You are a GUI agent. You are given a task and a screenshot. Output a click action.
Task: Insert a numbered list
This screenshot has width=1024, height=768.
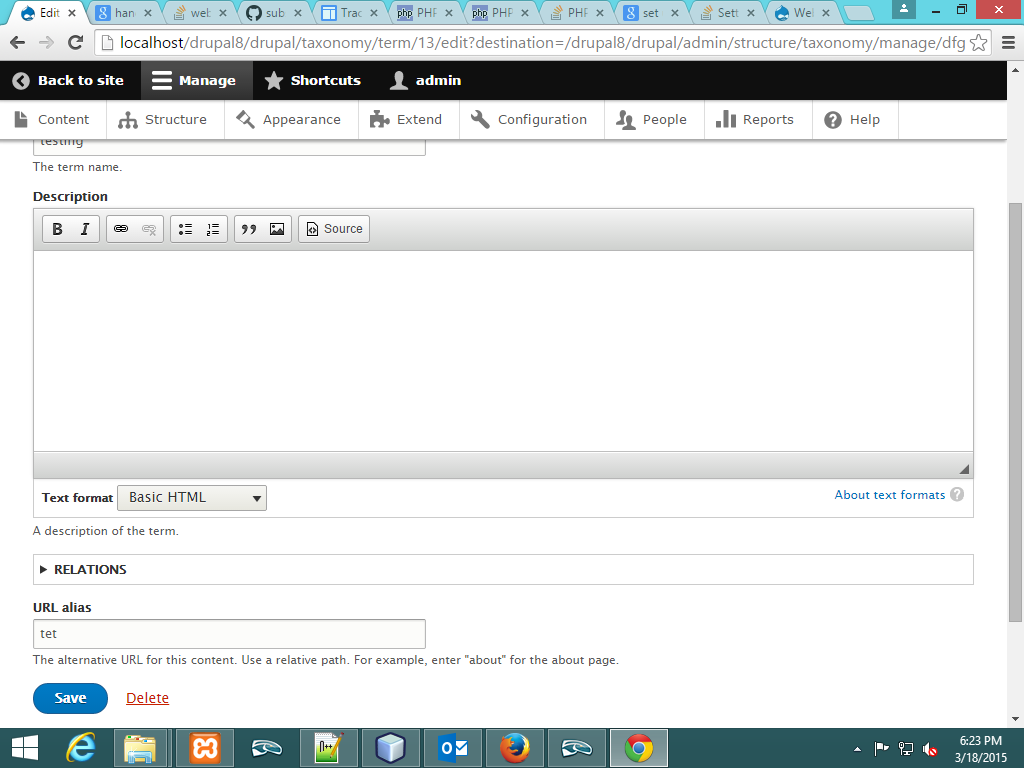(x=212, y=228)
